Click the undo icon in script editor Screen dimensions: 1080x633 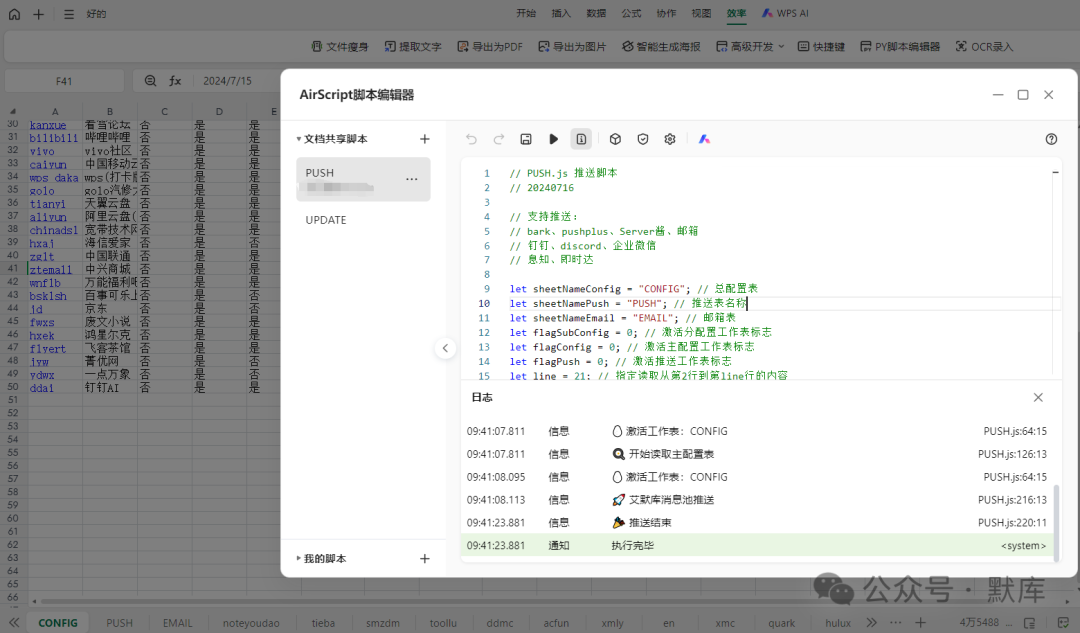471,139
